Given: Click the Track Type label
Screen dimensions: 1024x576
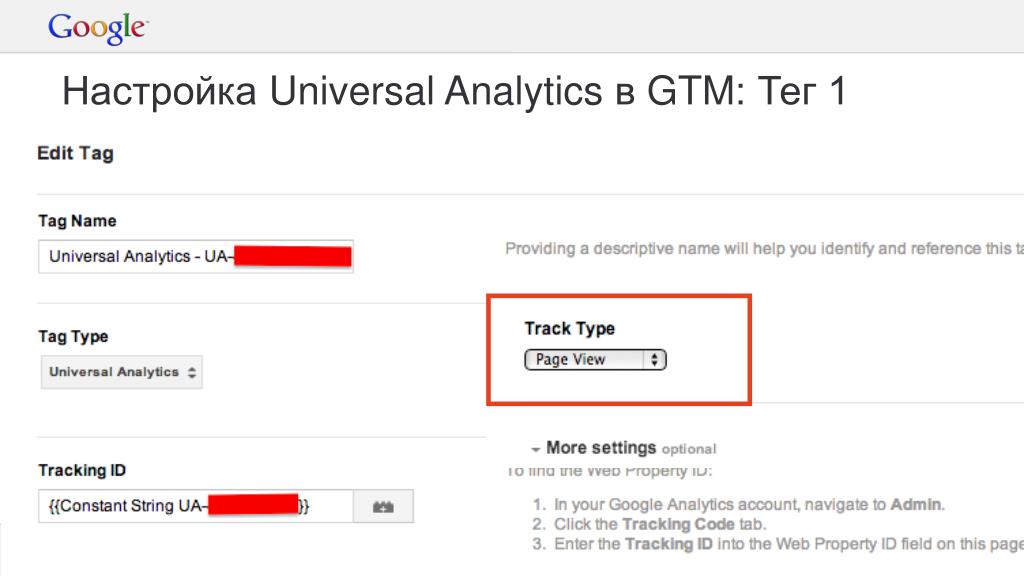Looking at the screenshot, I should coord(569,328).
